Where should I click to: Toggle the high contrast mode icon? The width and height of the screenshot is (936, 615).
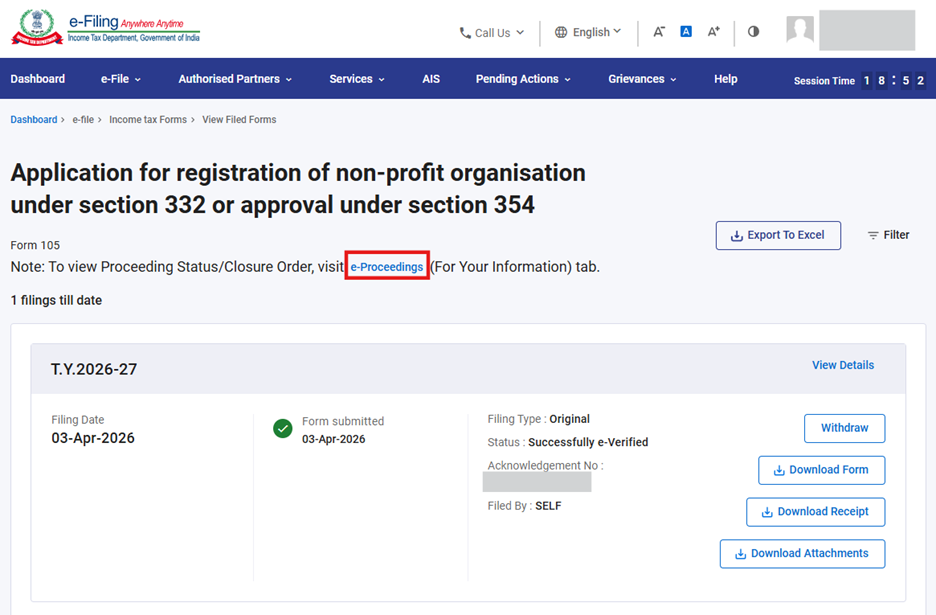click(x=753, y=32)
